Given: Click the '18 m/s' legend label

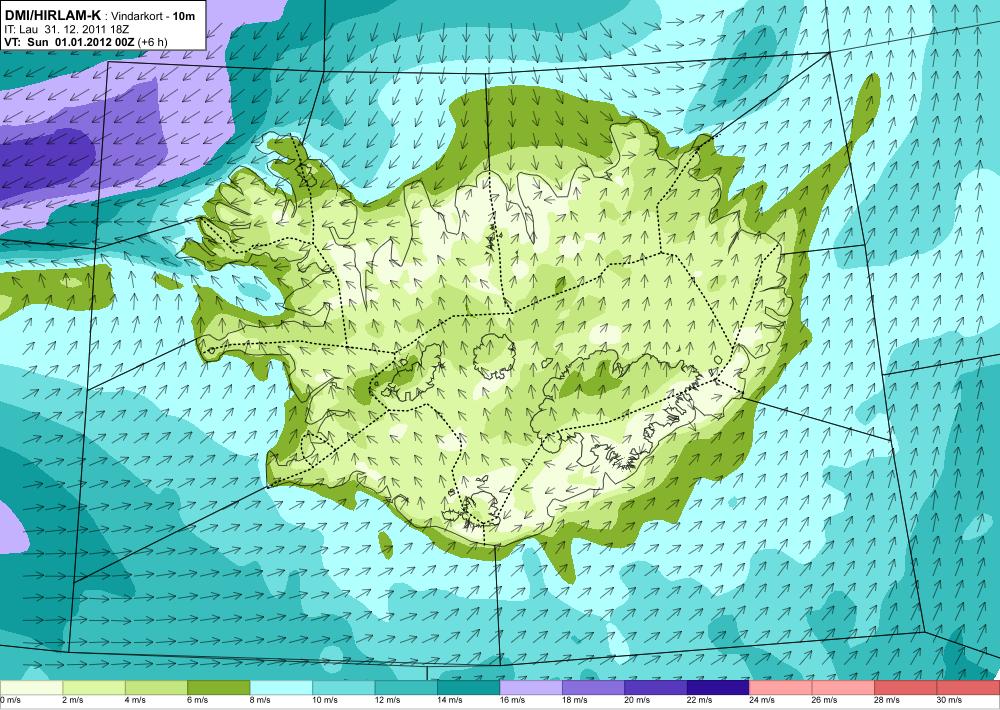Looking at the screenshot, I should coord(575,700).
